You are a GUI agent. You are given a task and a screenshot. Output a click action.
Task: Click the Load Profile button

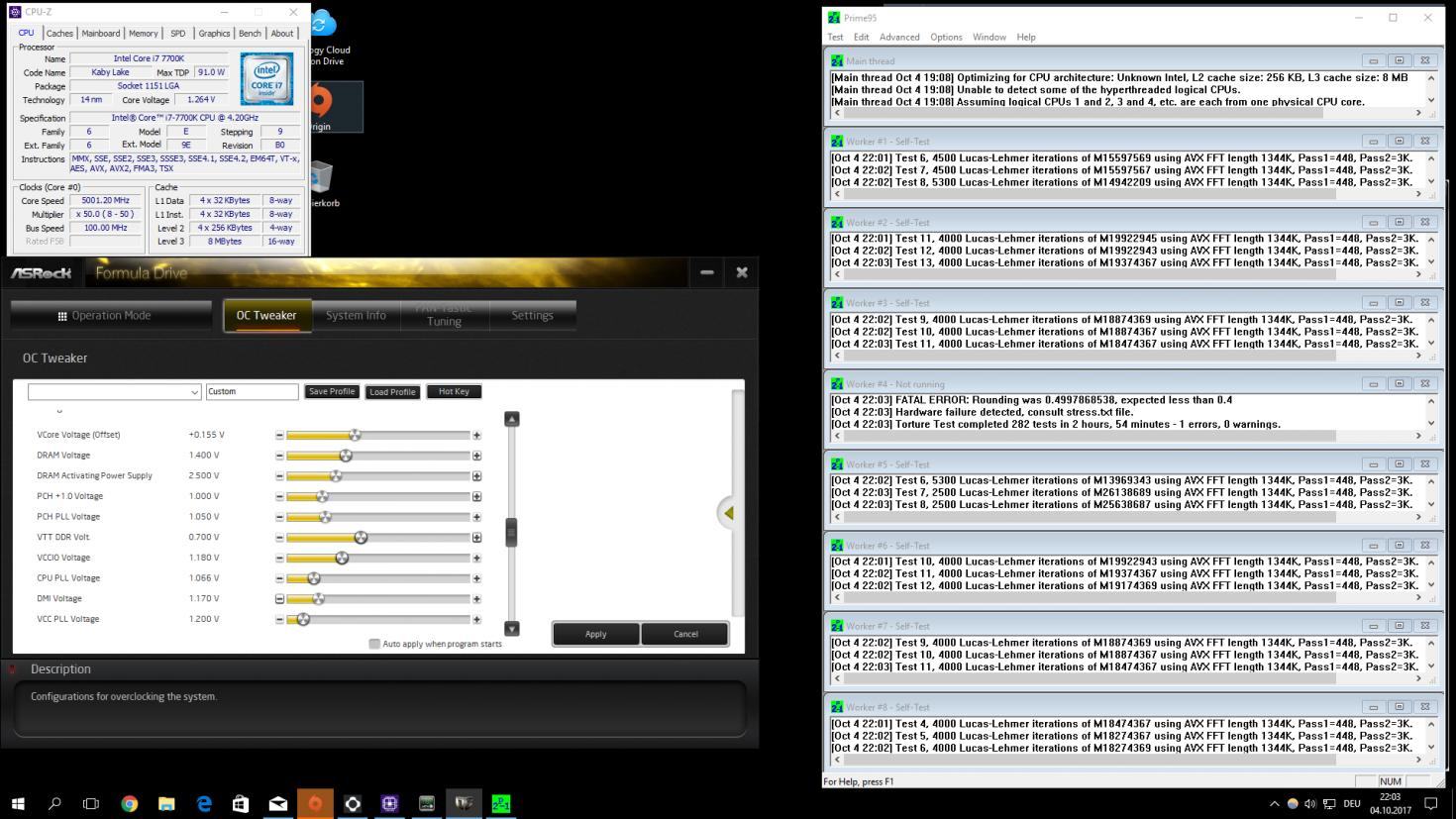[392, 392]
